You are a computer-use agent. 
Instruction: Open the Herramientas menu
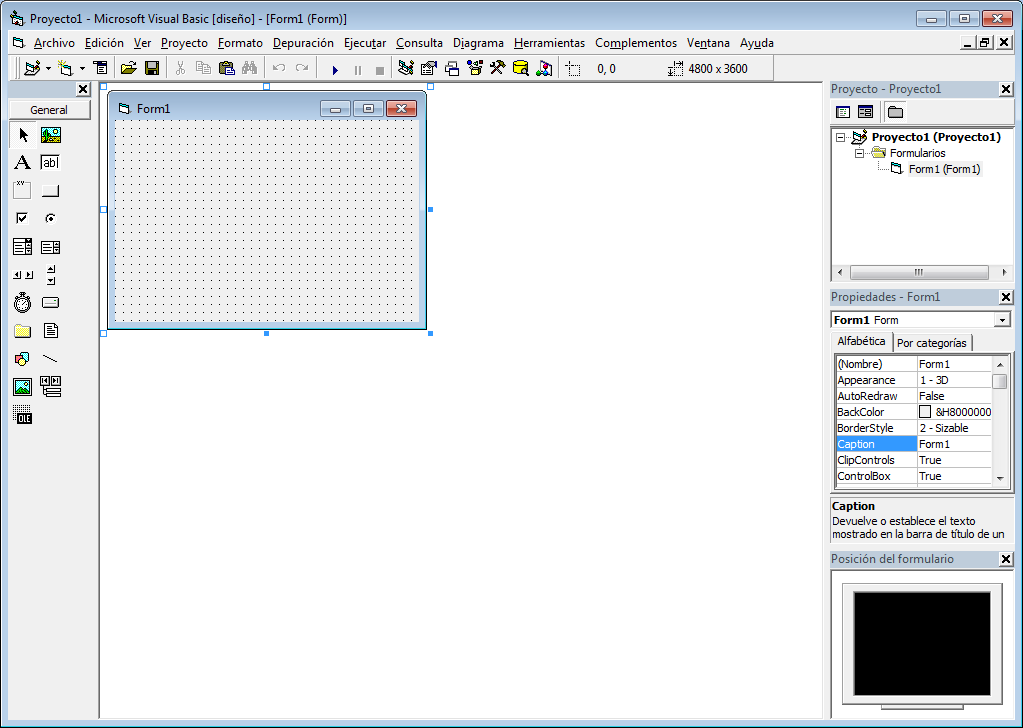click(x=549, y=43)
